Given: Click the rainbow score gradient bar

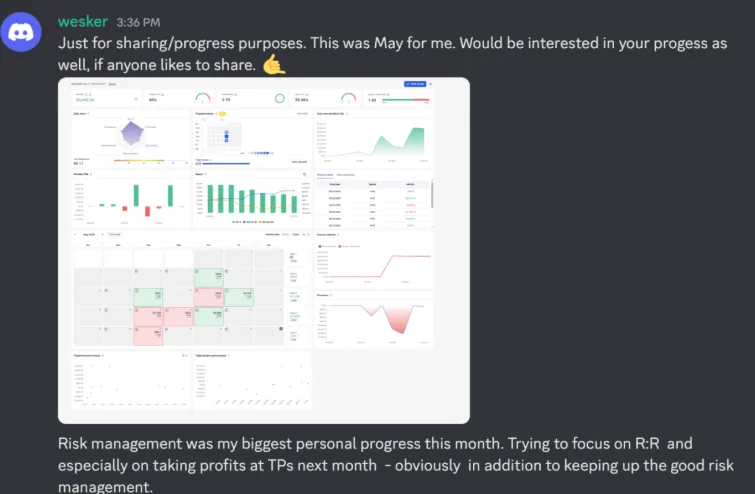Looking at the screenshot, I should click(139, 160).
